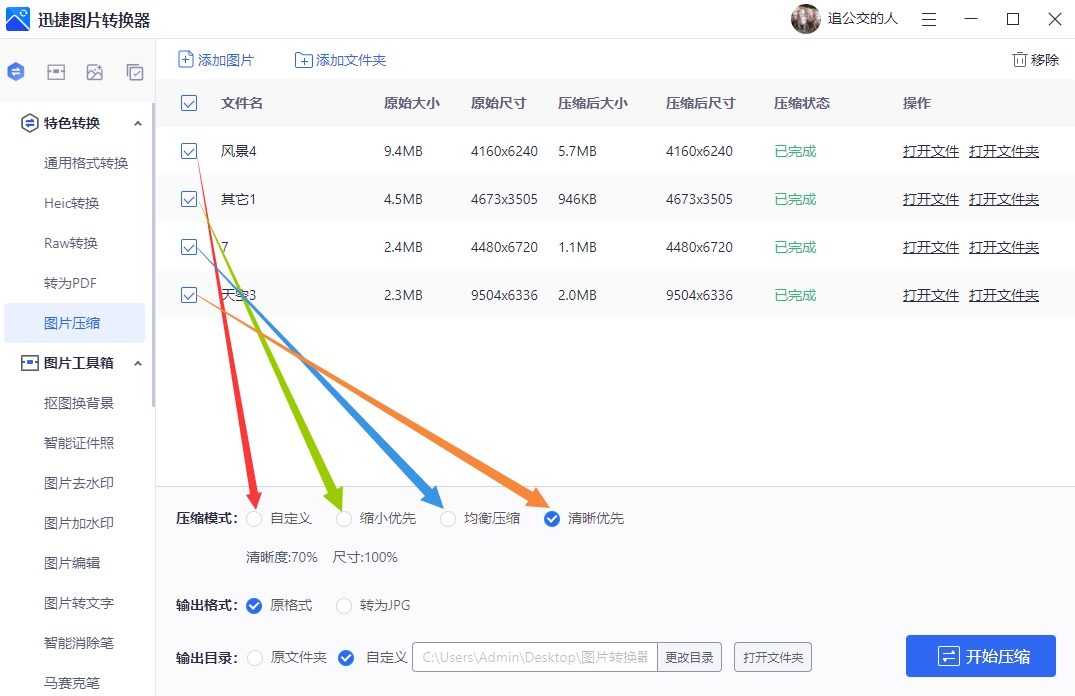Uncheck the checkbox in the 2.3MB row
Image resolution: width=1075 pixels, height=696 pixels.
pyautogui.click(x=189, y=295)
